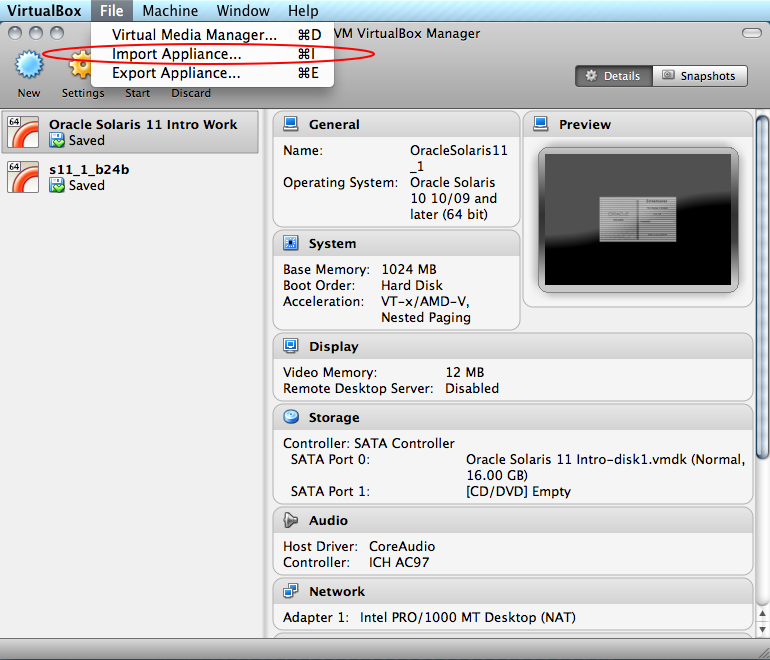Click the Audio section speaker icon
Screen dimensions: 770x660
pos(291,520)
